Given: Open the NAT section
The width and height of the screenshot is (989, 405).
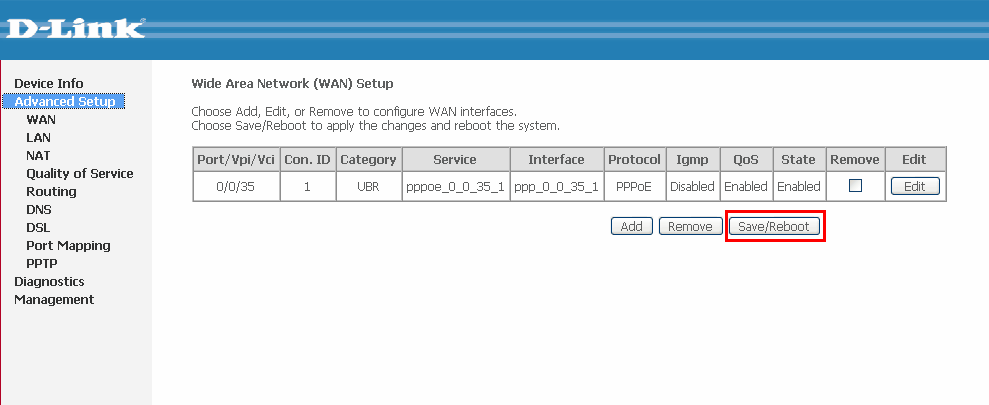Looking at the screenshot, I should tap(38, 155).
